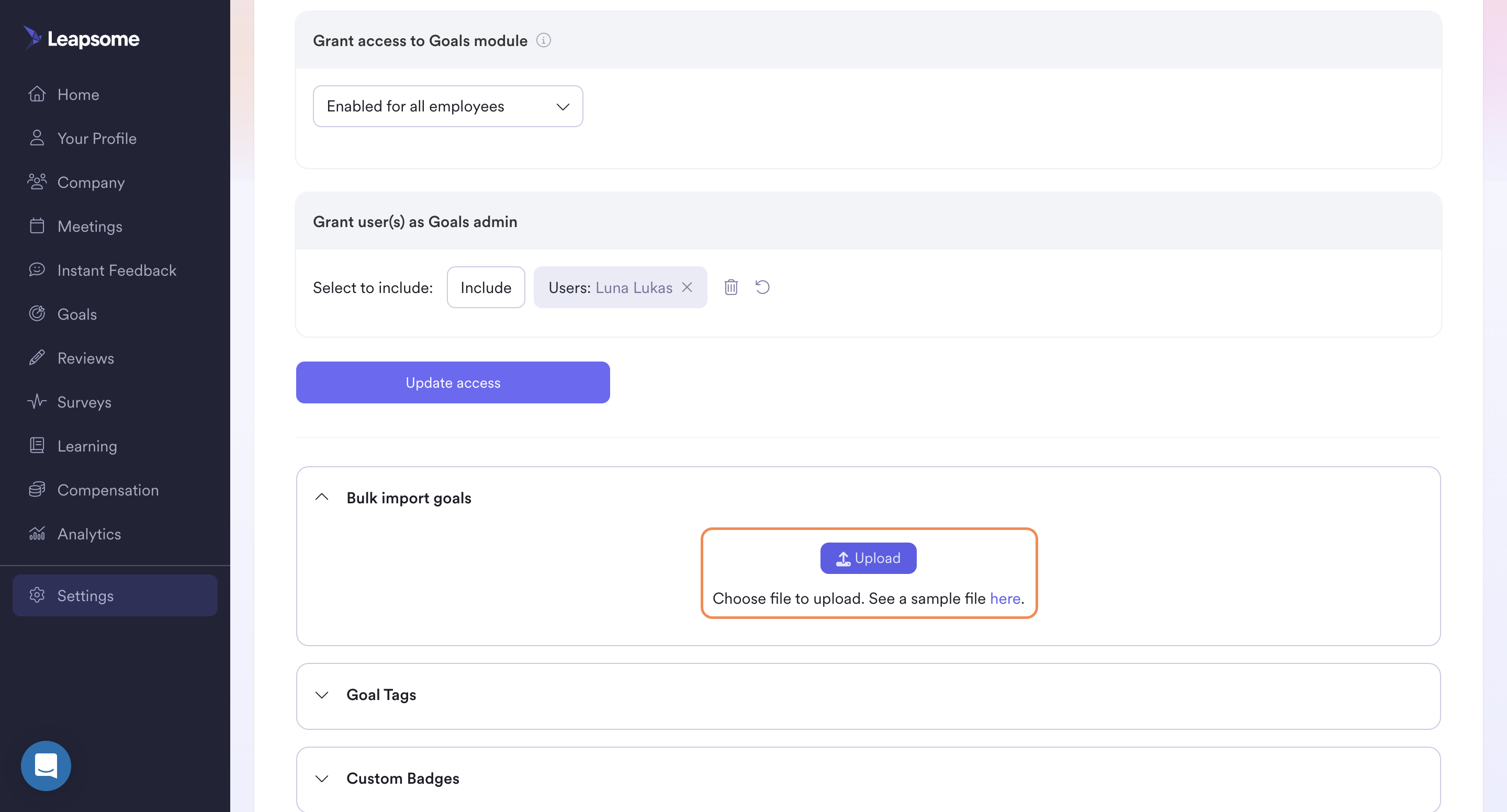Click the Users: Luna Lukas chip
Image resolution: width=1507 pixels, height=812 pixels.
point(620,287)
